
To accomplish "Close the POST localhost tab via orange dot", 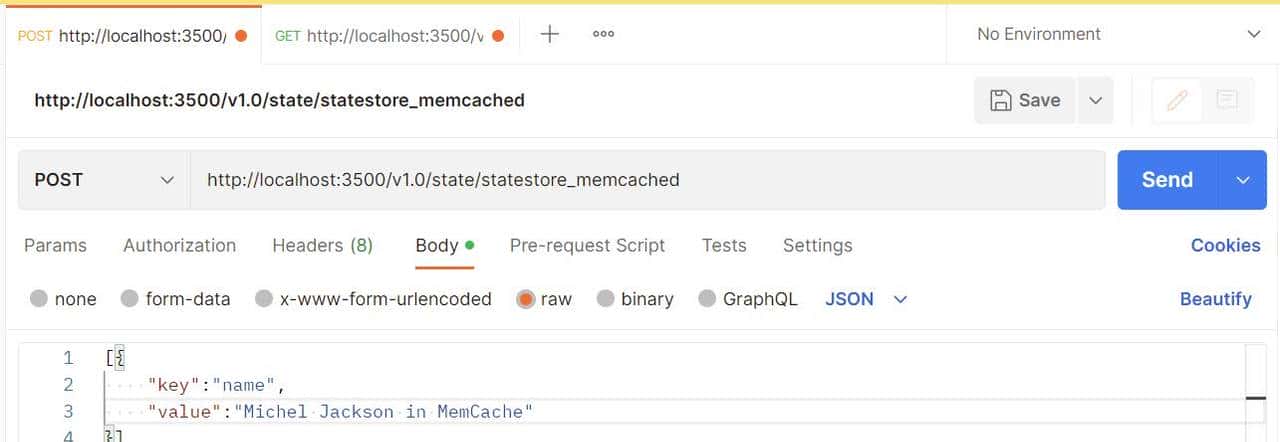I will tap(240, 36).
